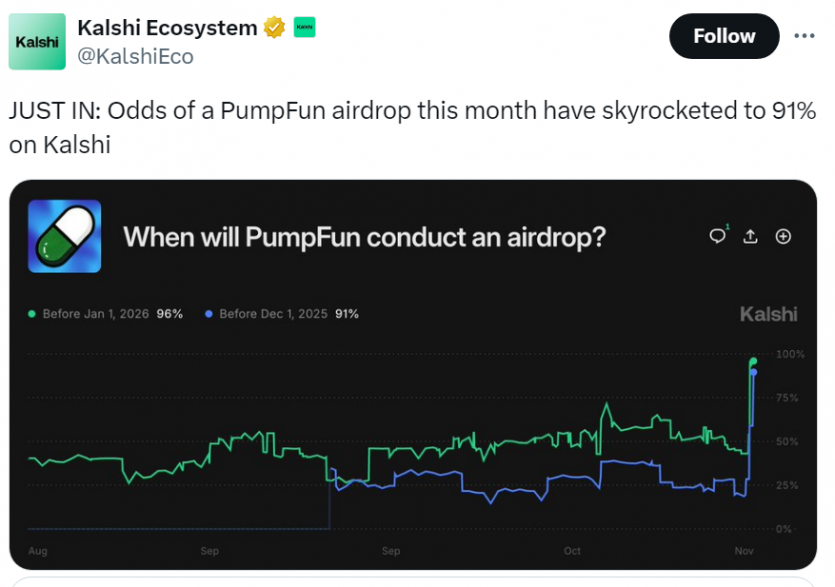The width and height of the screenshot is (835, 587).
Task: Click the Kalshi watermark logo on the chart
Action: 768,313
